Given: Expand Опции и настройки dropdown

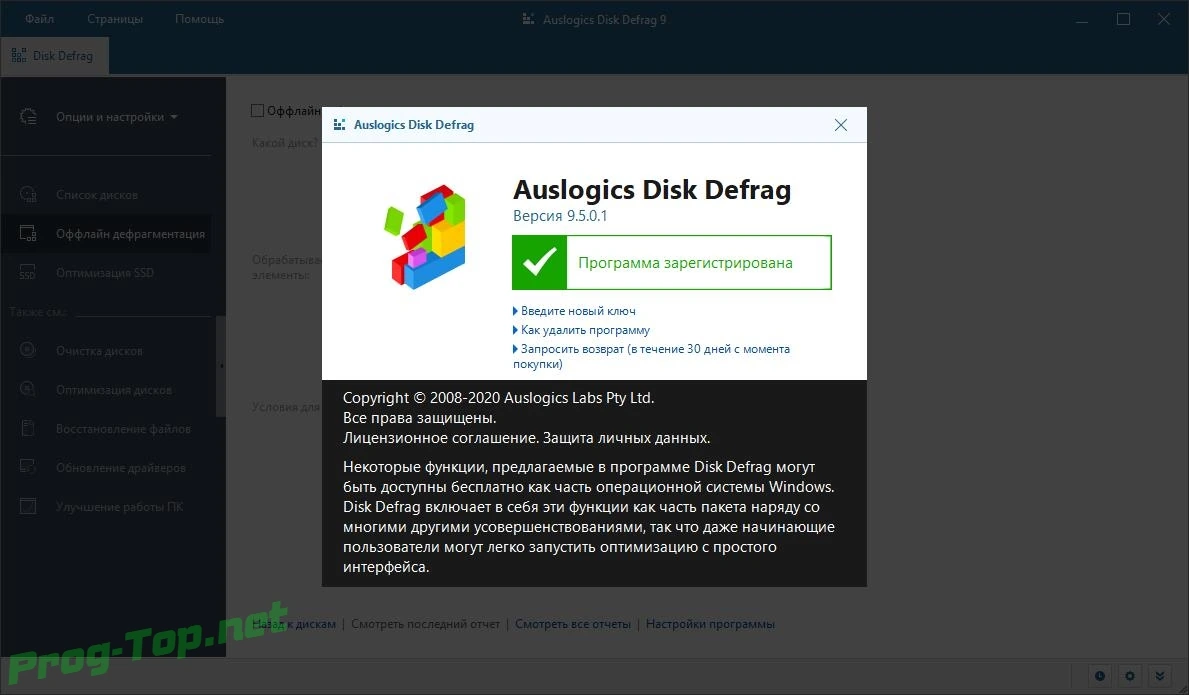Looking at the screenshot, I should click(117, 117).
